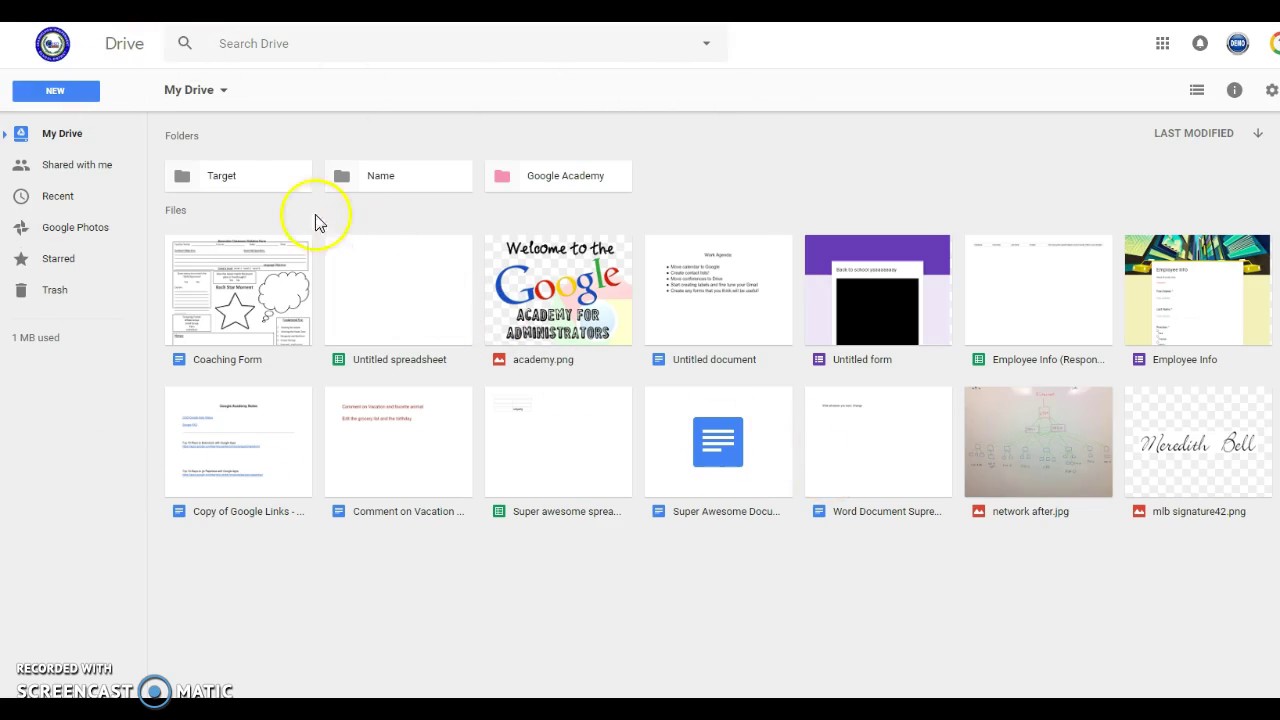Click the blue NEW button
Screen dimensions: 1280x720
[56, 91]
